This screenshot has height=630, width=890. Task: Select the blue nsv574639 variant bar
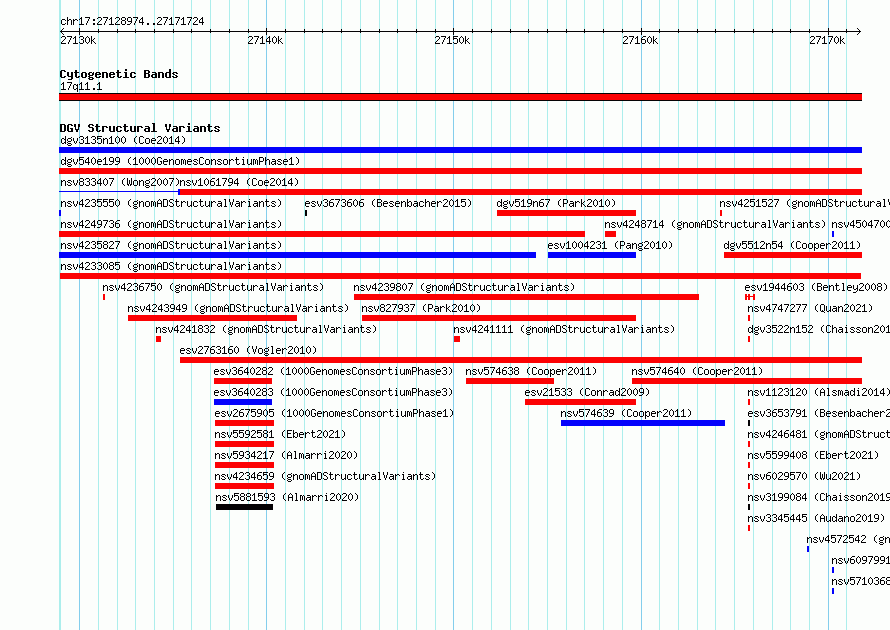click(x=643, y=423)
